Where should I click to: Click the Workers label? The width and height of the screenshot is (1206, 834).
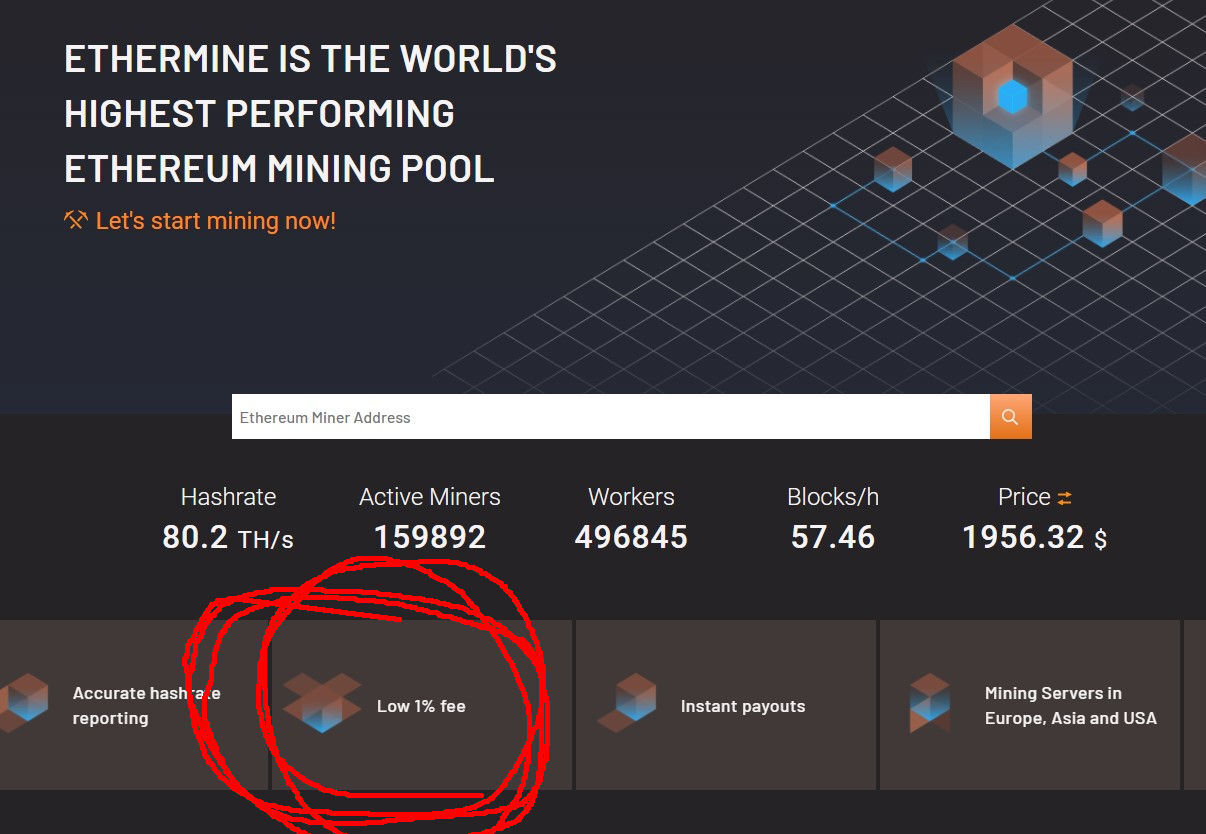tap(631, 497)
